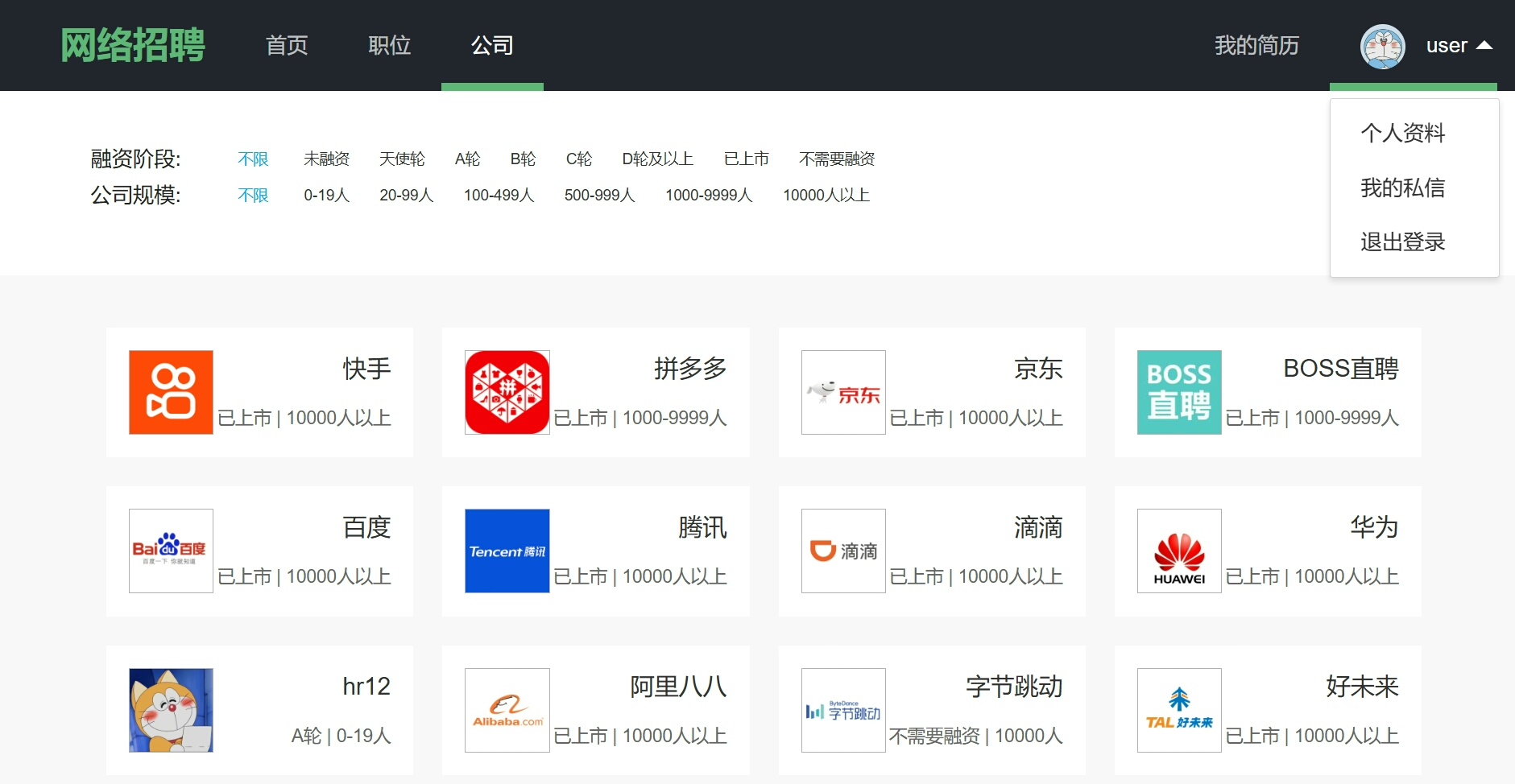1515x784 pixels.
Task: Open 我的私信 from the user menu
Action: [1403, 188]
